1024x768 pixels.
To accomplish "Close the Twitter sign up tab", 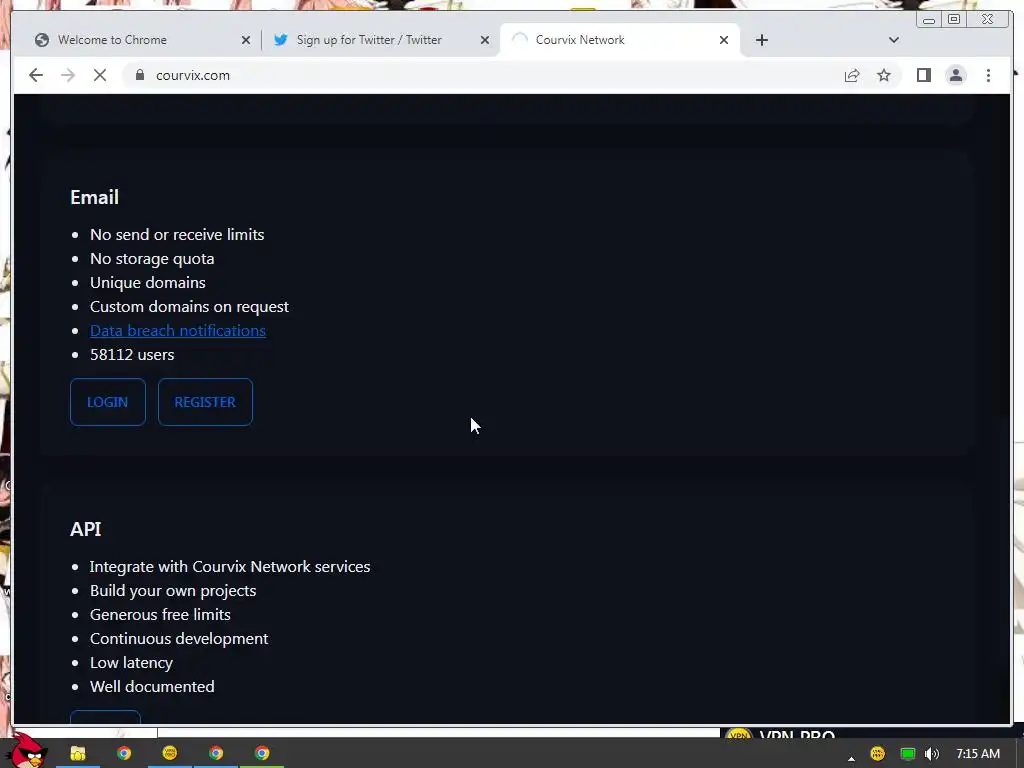I will (x=485, y=40).
